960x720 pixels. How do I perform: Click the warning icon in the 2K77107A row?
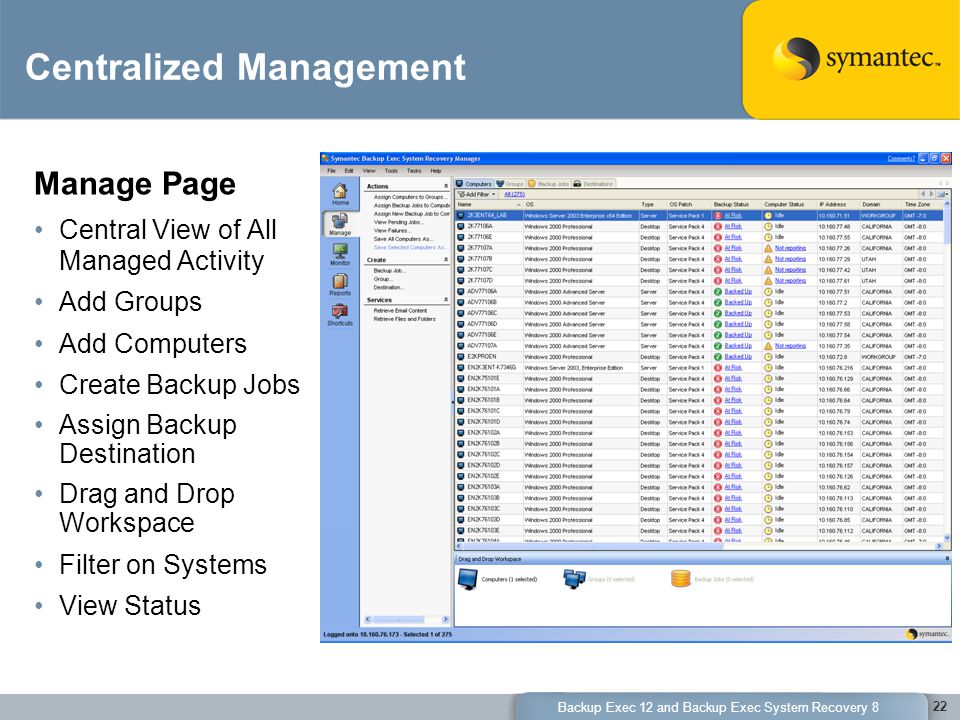click(x=768, y=248)
